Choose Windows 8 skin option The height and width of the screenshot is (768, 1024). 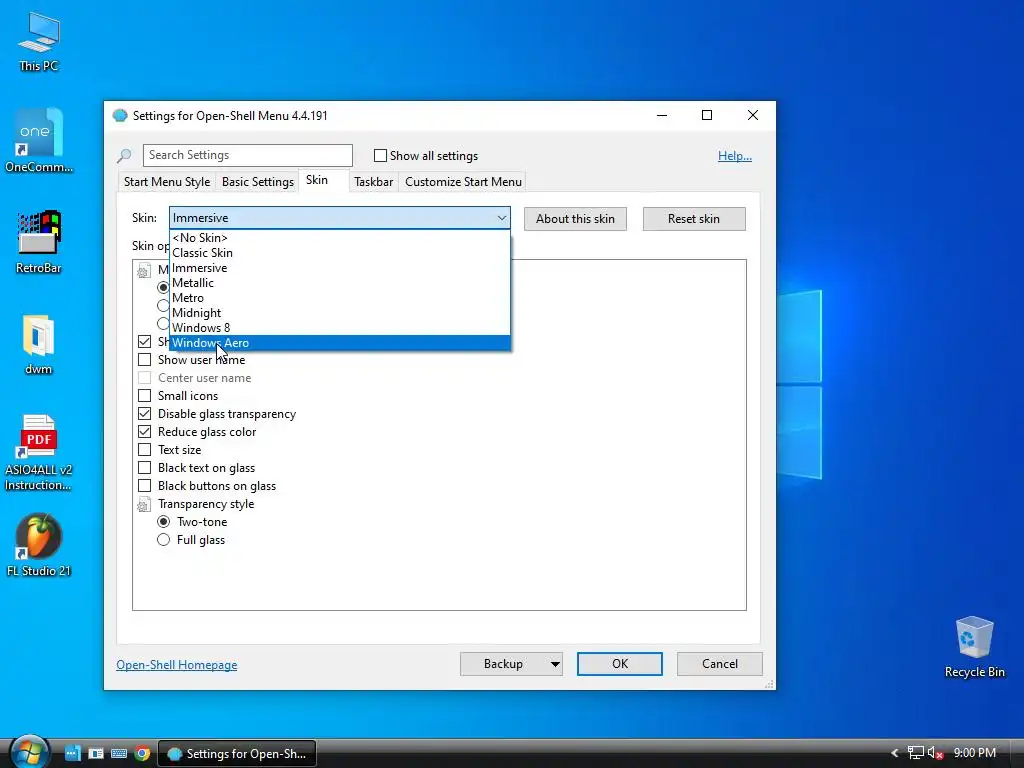340,328
